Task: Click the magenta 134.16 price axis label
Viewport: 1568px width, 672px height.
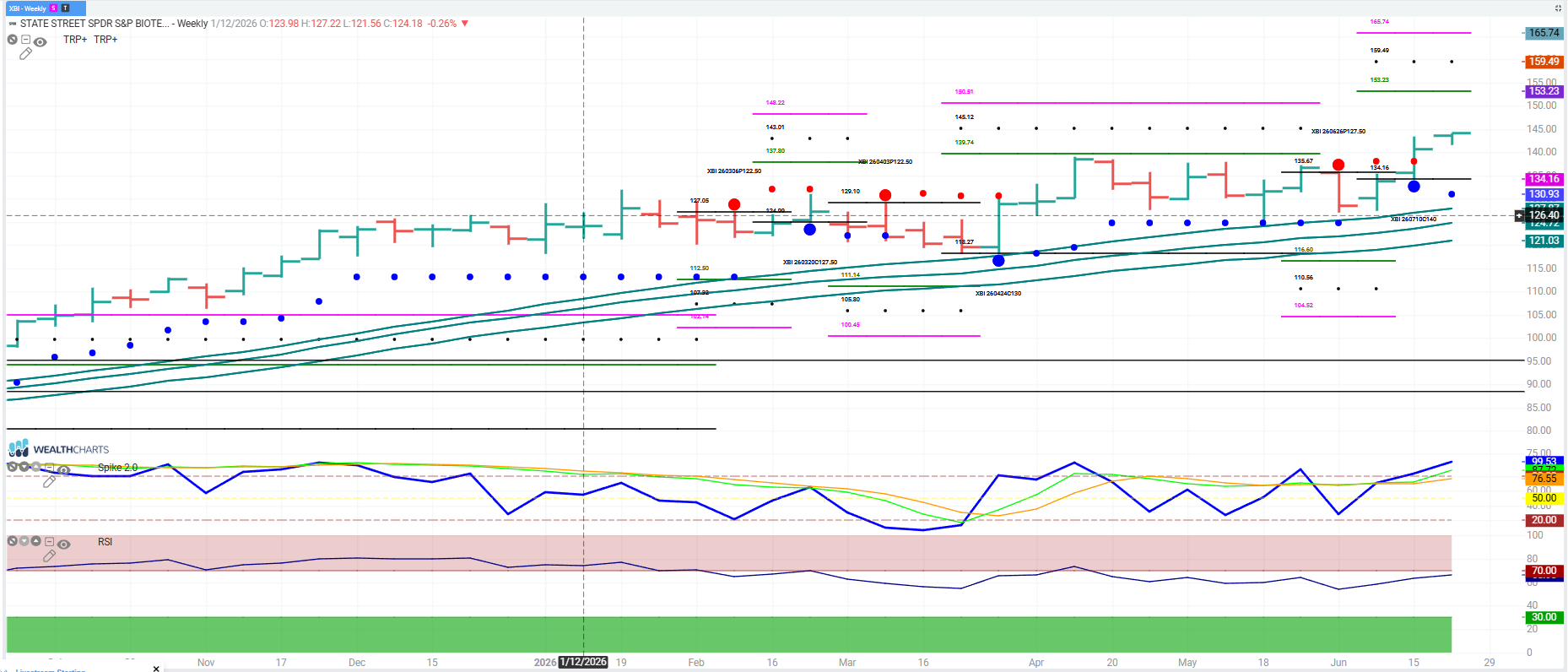Action: pyautogui.click(x=1544, y=179)
